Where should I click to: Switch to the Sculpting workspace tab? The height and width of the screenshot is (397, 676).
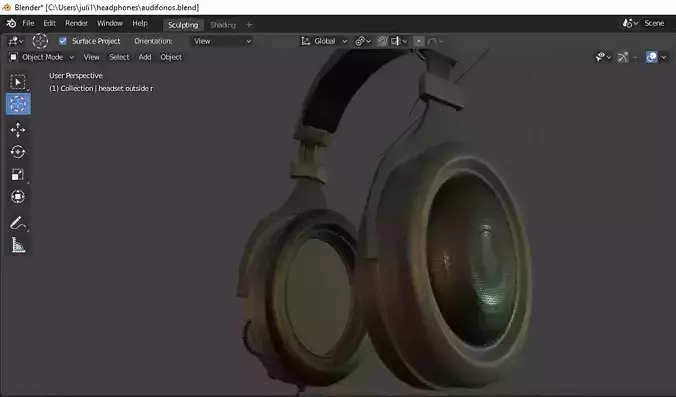click(183, 25)
